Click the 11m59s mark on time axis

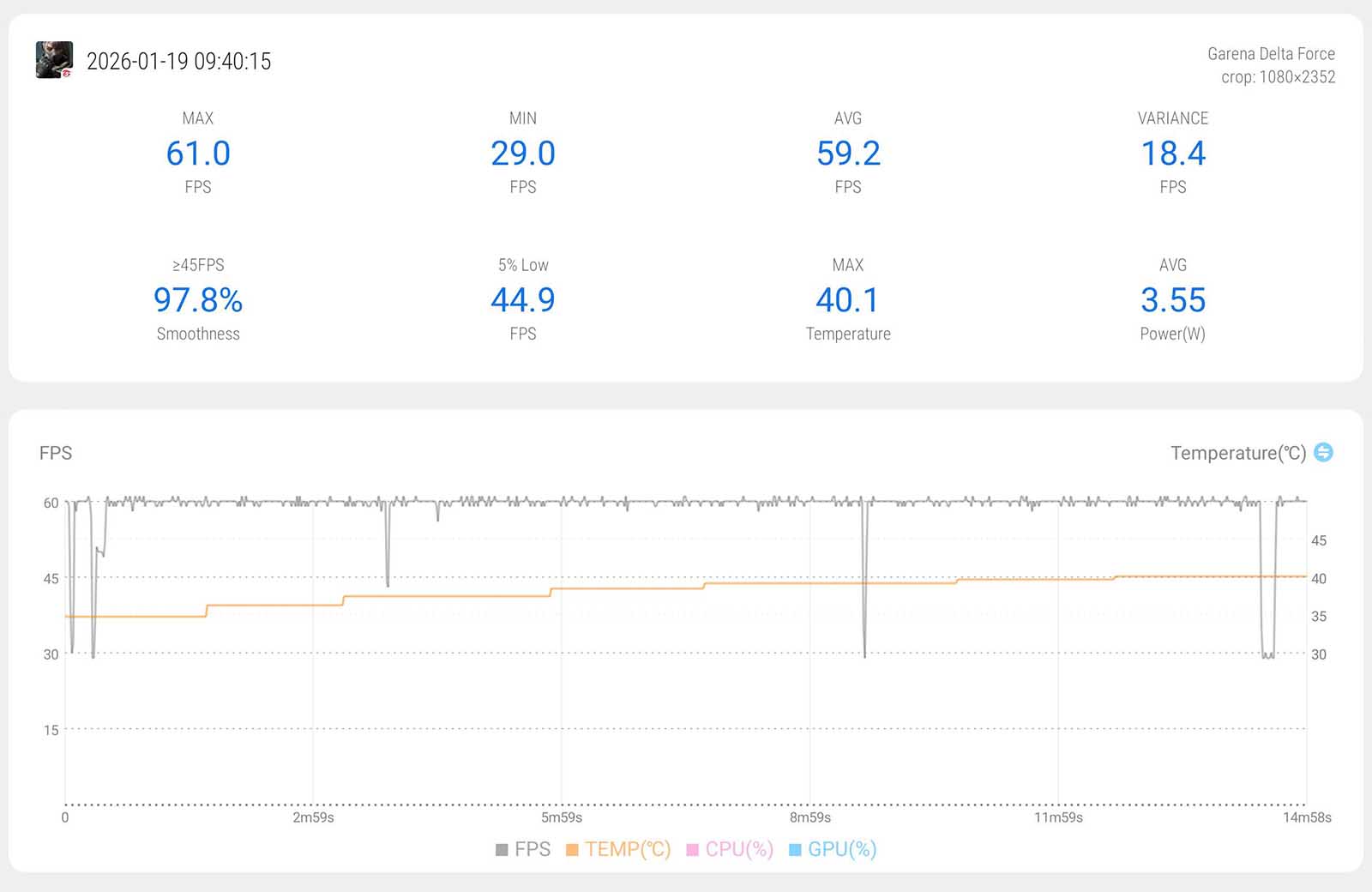click(x=1058, y=817)
